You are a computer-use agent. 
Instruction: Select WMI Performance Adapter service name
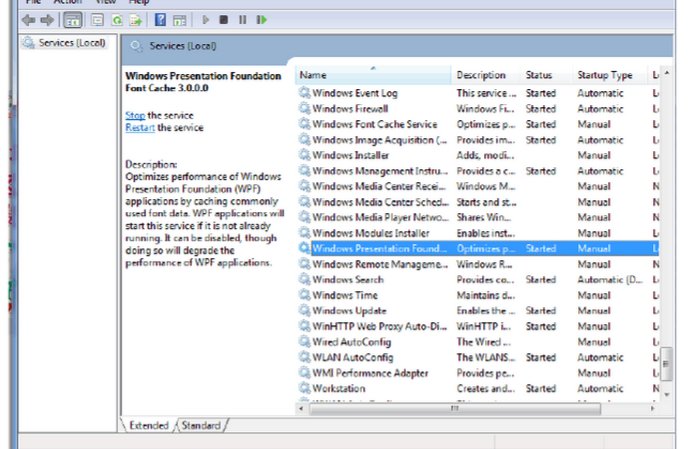pyautogui.click(x=370, y=373)
